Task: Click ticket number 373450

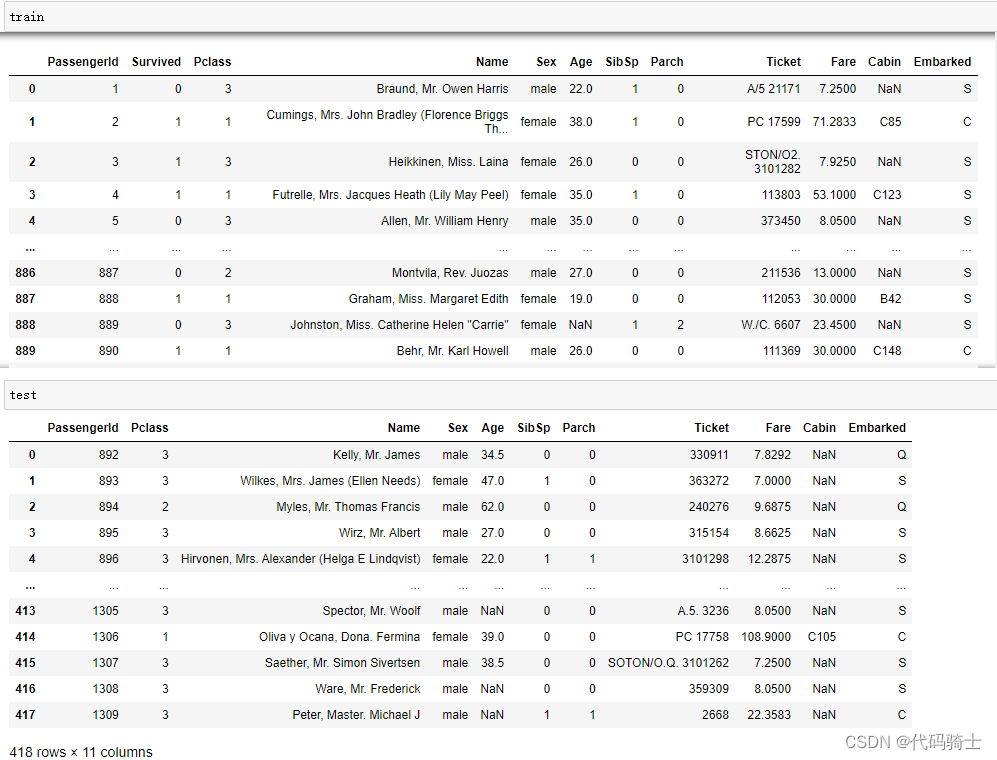Action: tap(780, 221)
